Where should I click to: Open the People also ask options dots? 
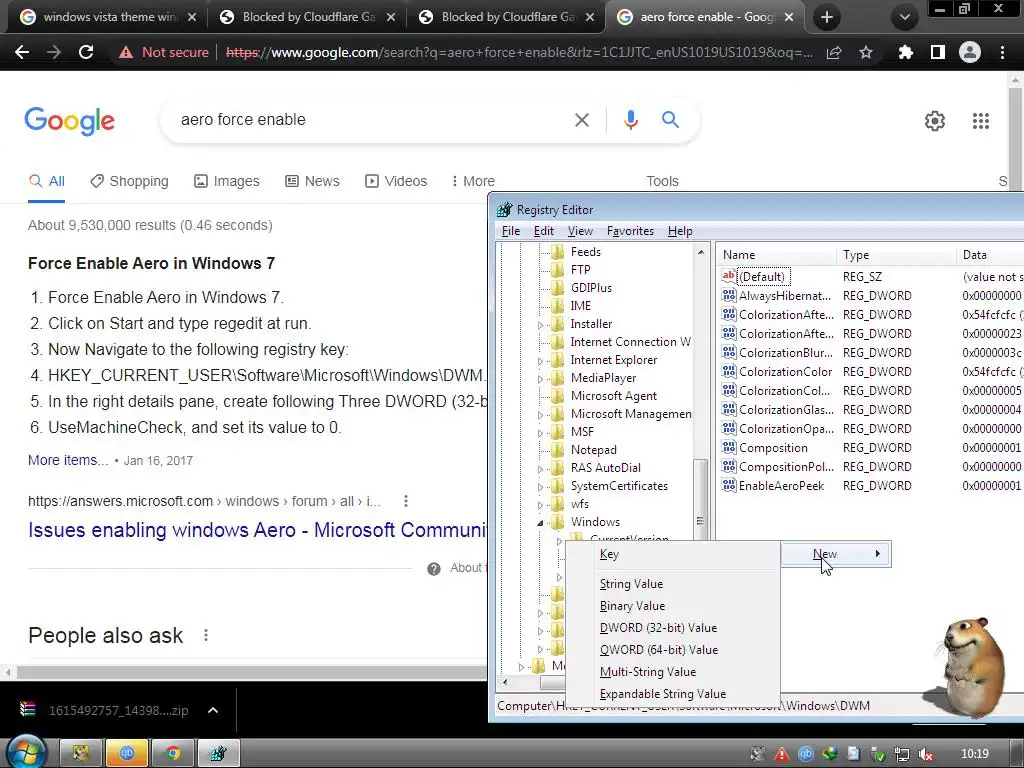206,635
